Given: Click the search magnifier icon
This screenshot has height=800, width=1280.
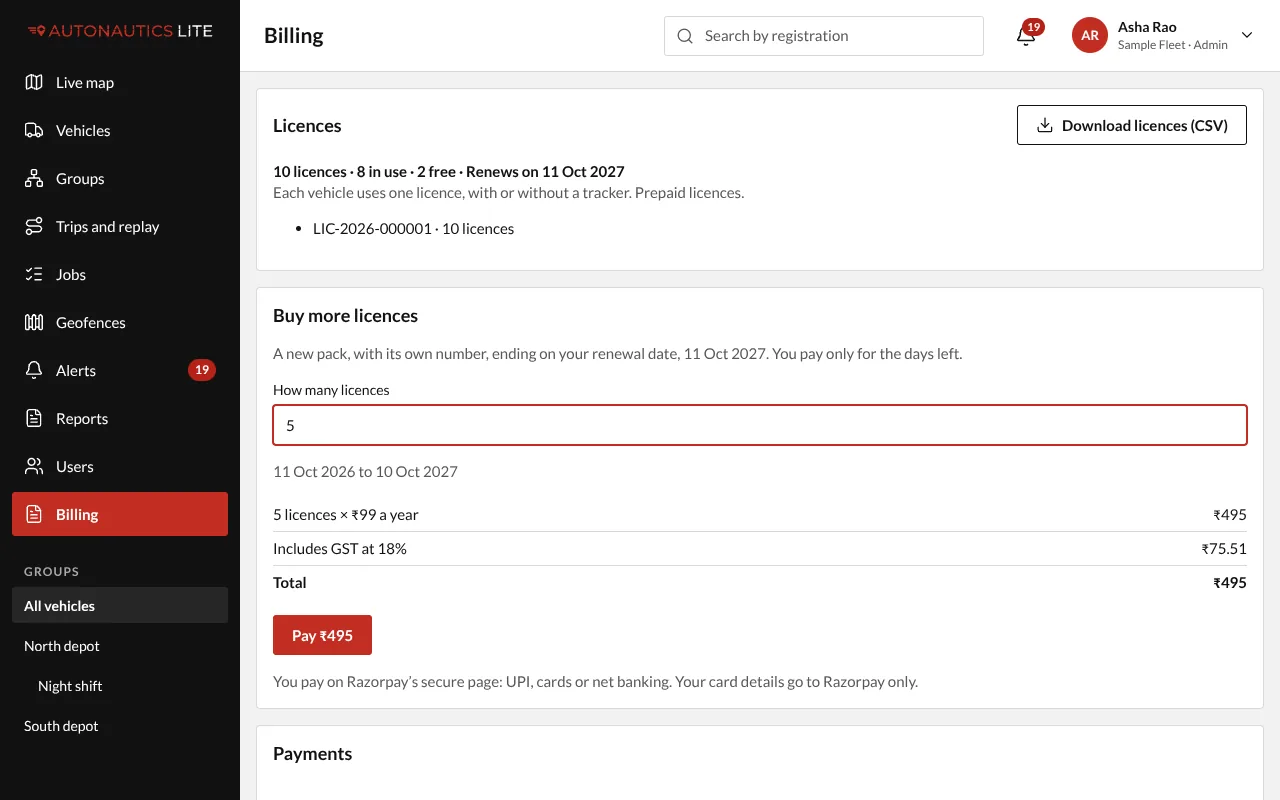Looking at the screenshot, I should tap(685, 36).
